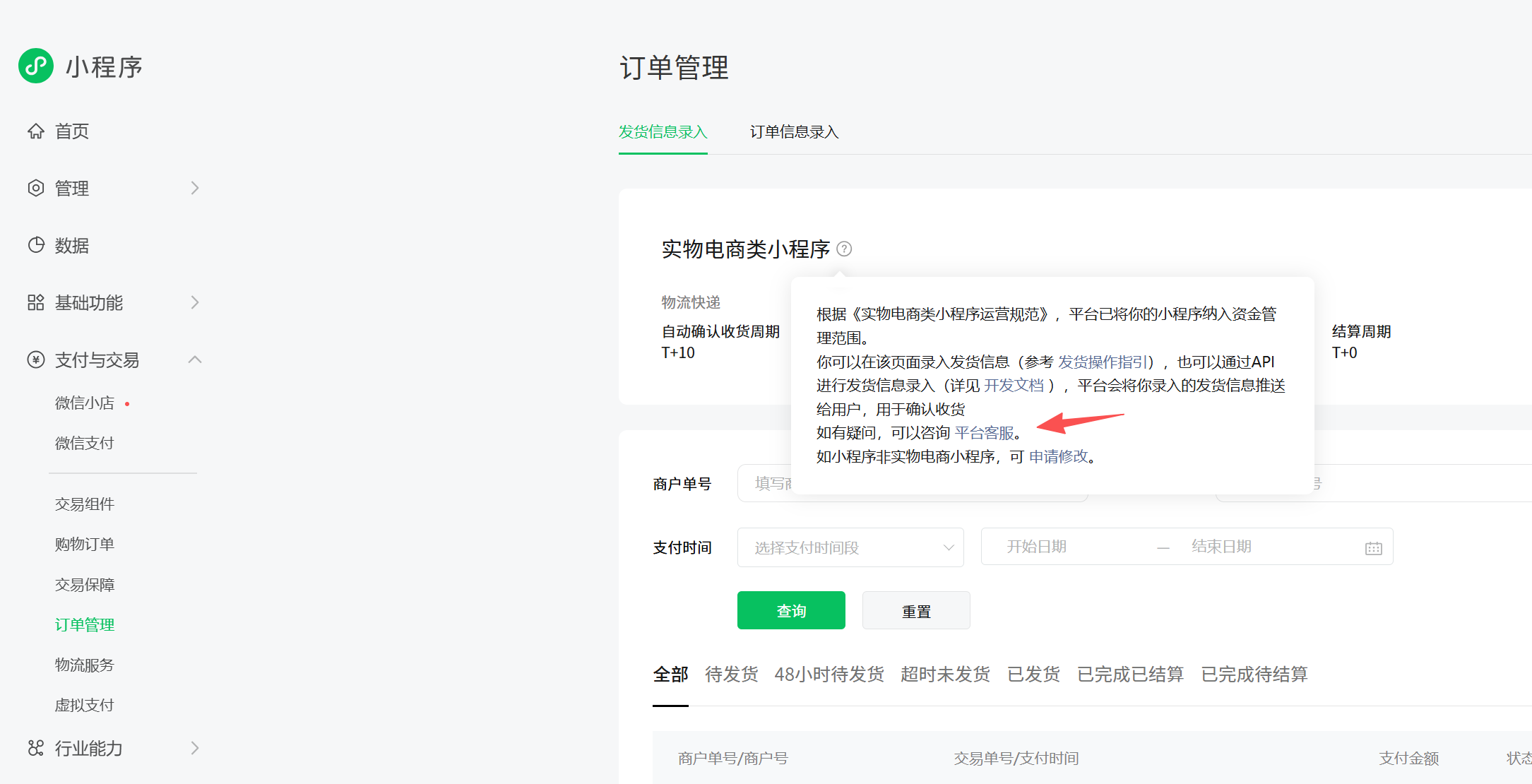Image resolution: width=1532 pixels, height=784 pixels.
Task: Click the home icon beside 首页
Action: click(36, 131)
